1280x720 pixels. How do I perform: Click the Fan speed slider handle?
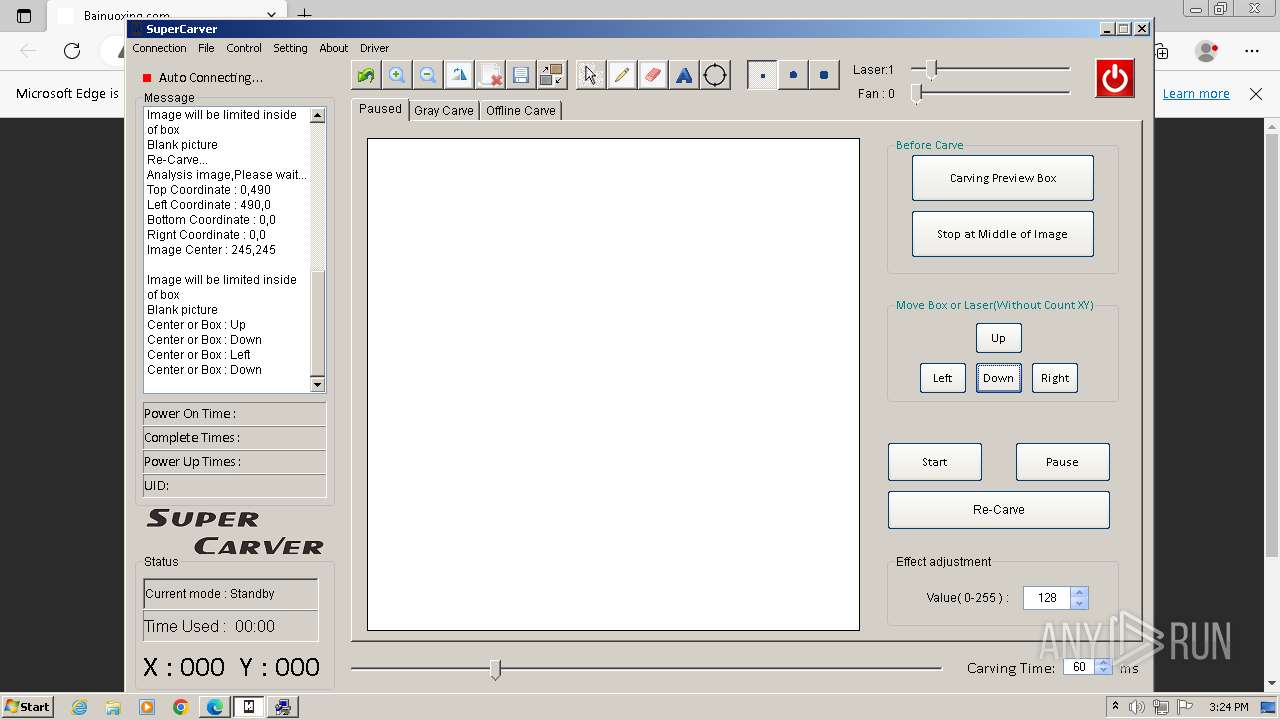pos(917,93)
